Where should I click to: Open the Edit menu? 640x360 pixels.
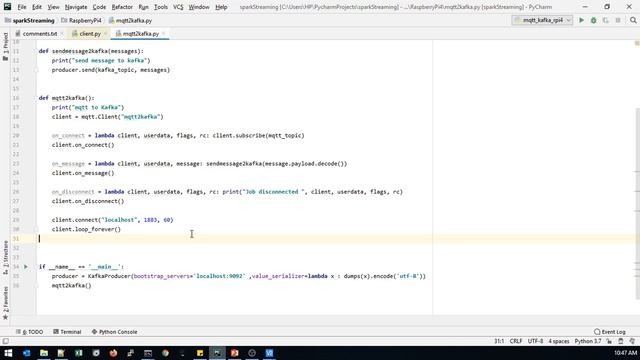(37, 7)
